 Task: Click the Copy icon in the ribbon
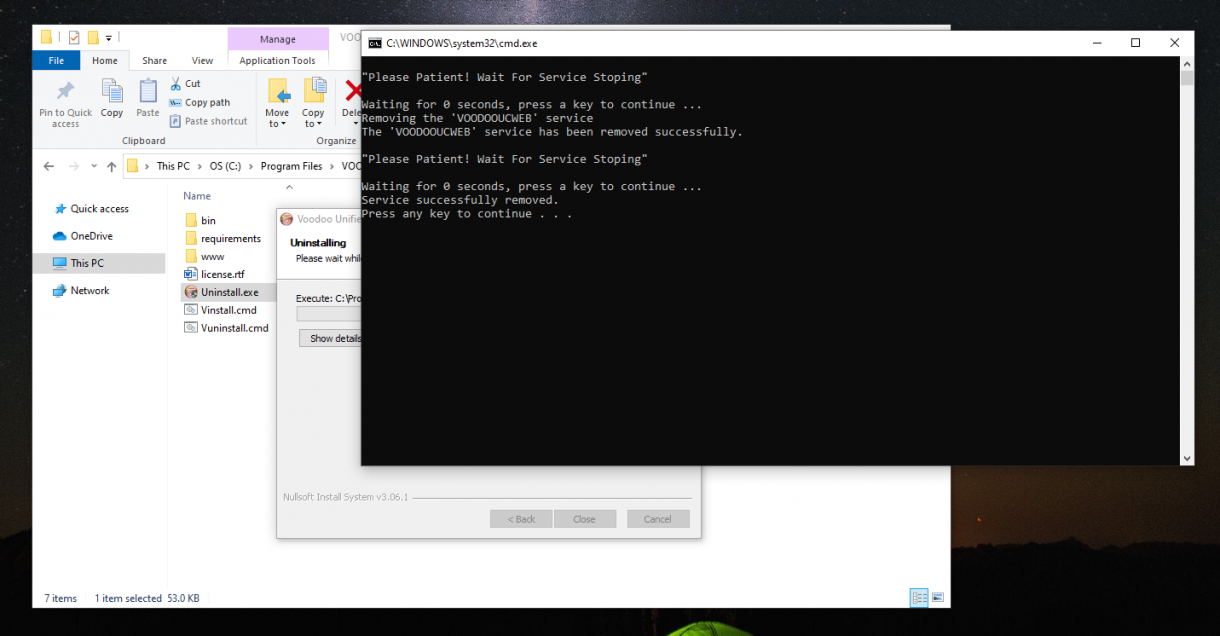click(x=111, y=100)
